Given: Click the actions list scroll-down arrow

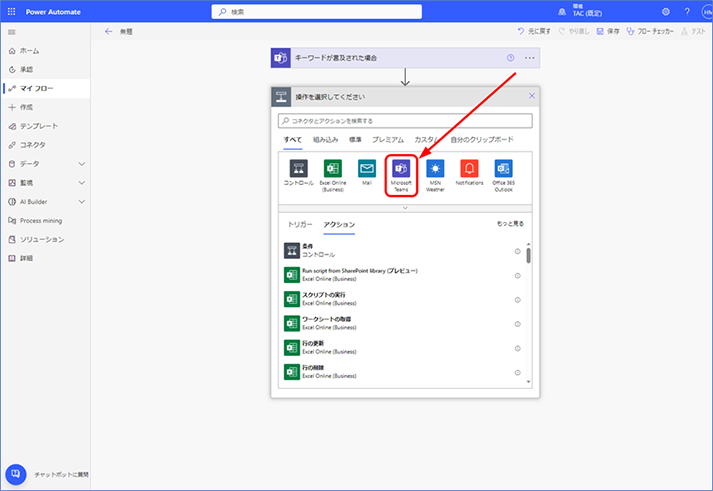Looking at the screenshot, I should tap(528, 382).
